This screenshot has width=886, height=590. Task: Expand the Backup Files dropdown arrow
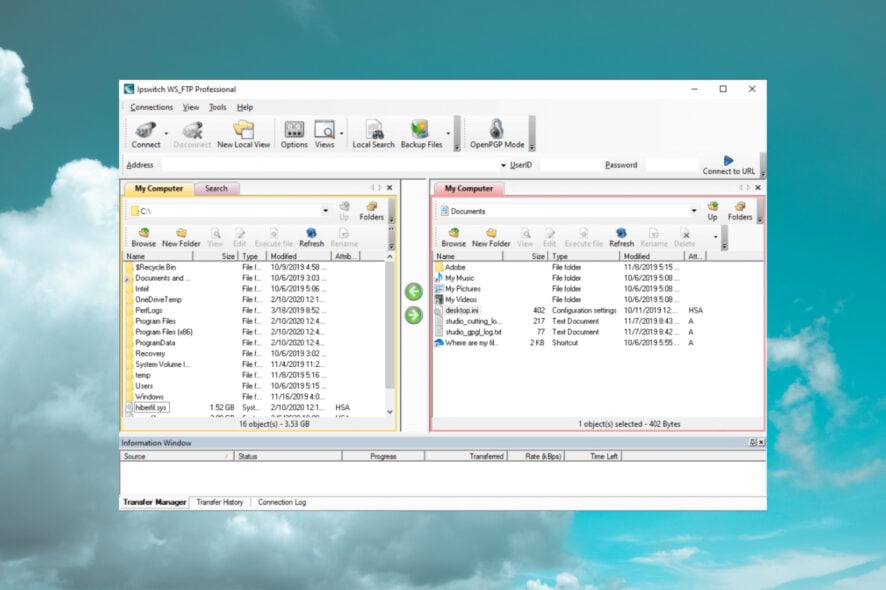448,134
